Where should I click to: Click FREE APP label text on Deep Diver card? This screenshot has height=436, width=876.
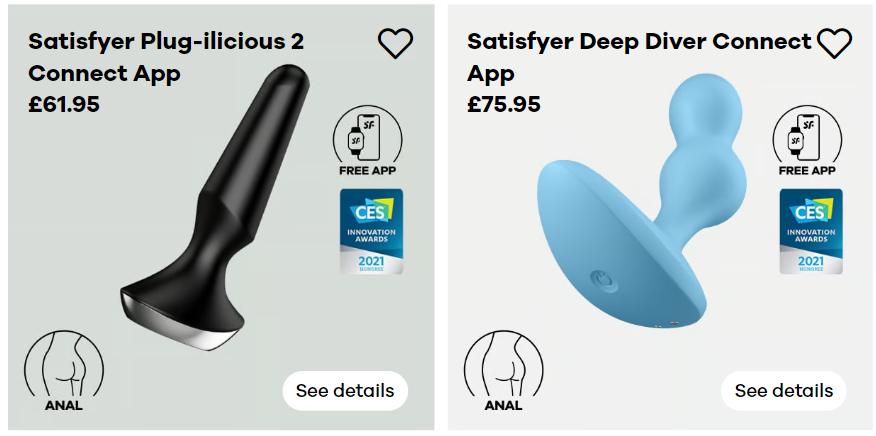click(x=807, y=170)
